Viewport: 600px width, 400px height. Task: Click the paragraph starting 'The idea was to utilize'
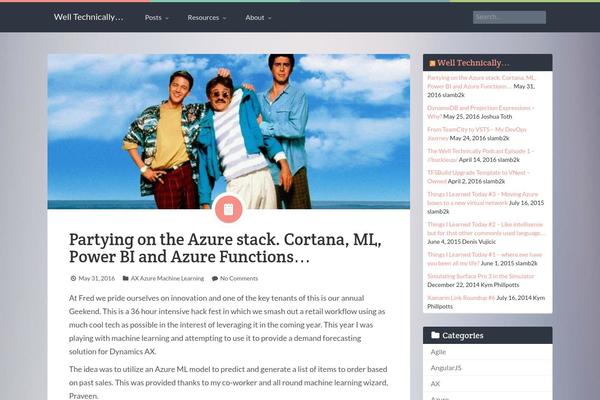[228, 382]
